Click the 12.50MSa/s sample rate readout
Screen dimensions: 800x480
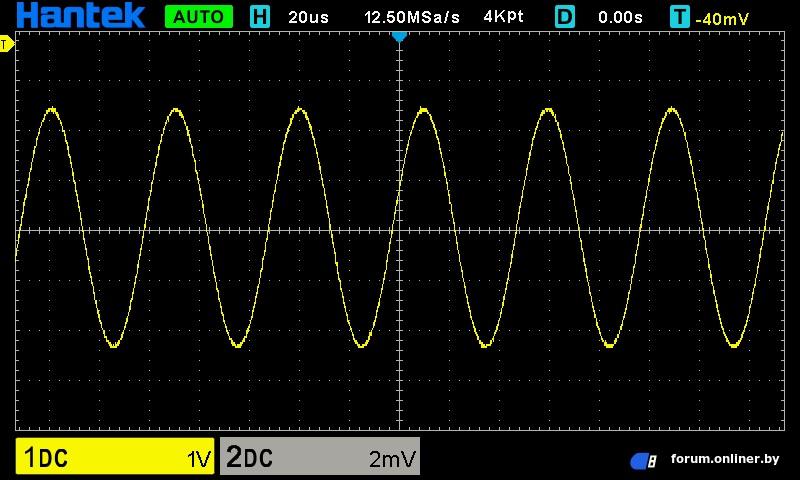coord(412,17)
